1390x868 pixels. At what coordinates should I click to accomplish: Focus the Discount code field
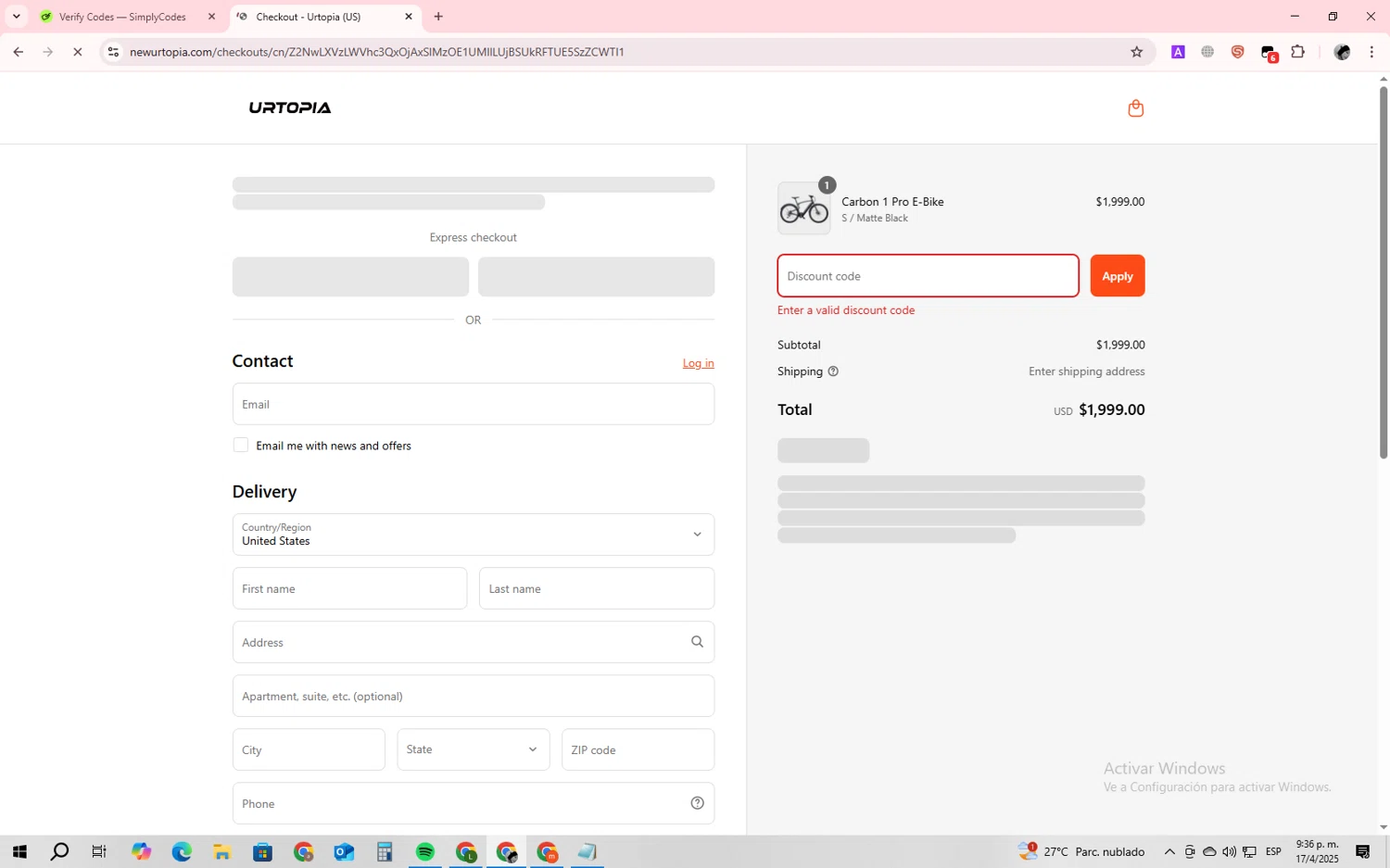click(x=928, y=276)
